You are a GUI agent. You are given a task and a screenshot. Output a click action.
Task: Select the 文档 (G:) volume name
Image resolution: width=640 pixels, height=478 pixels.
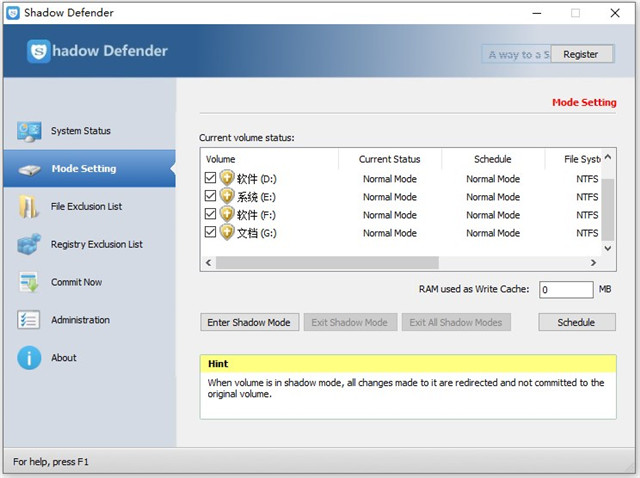coord(257,233)
